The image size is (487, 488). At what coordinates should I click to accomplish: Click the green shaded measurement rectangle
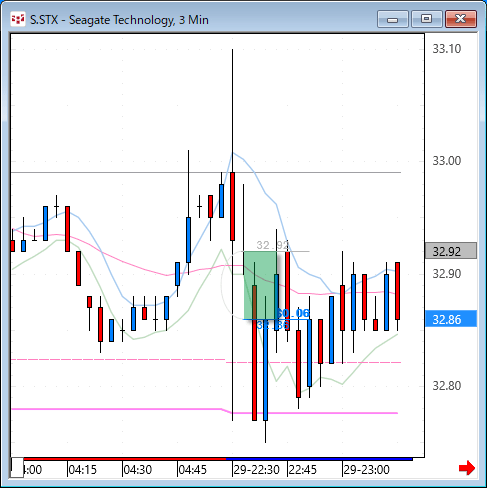pos(260,285)
